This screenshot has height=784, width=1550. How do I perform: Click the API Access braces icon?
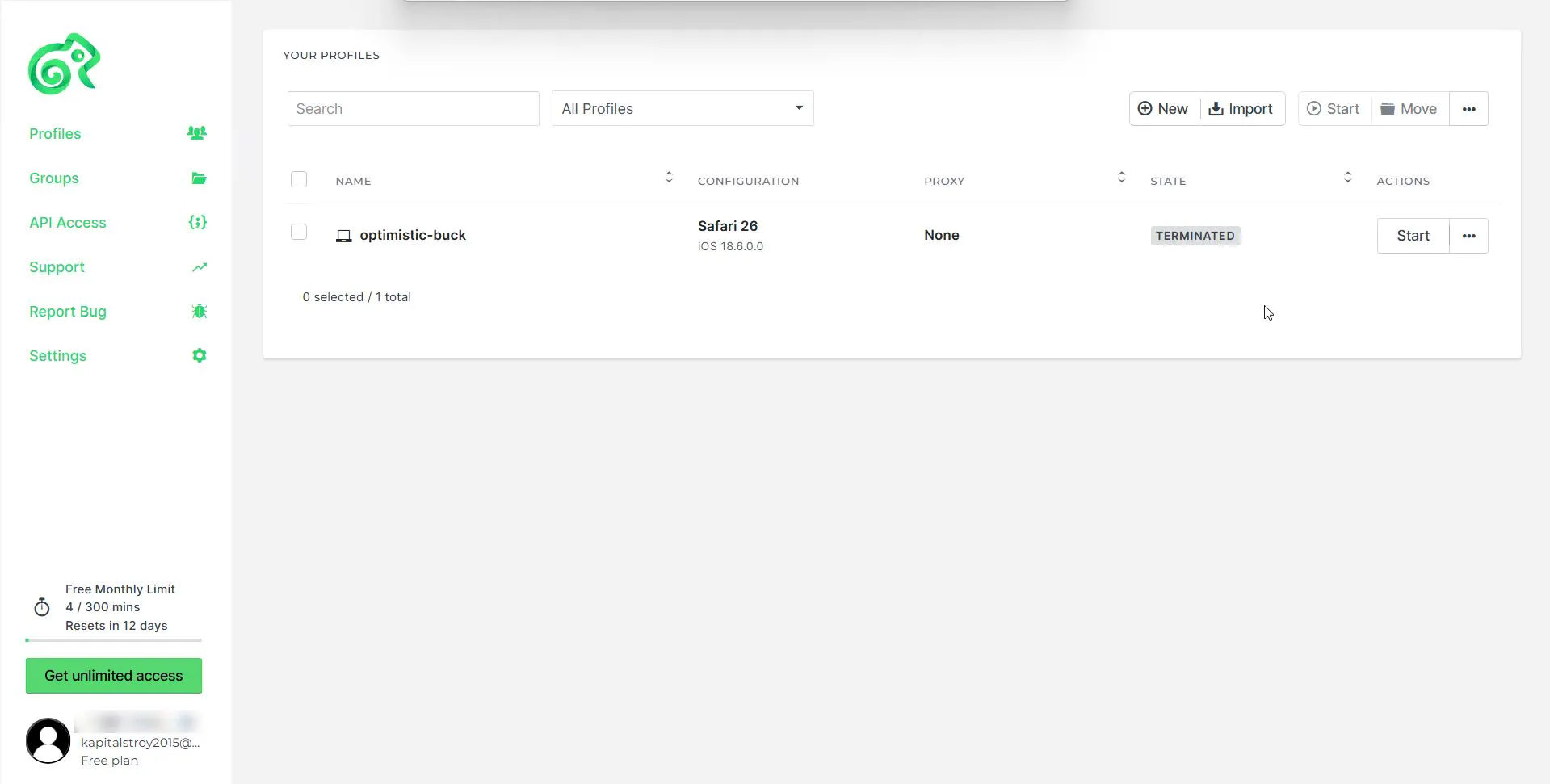point(198,222)
